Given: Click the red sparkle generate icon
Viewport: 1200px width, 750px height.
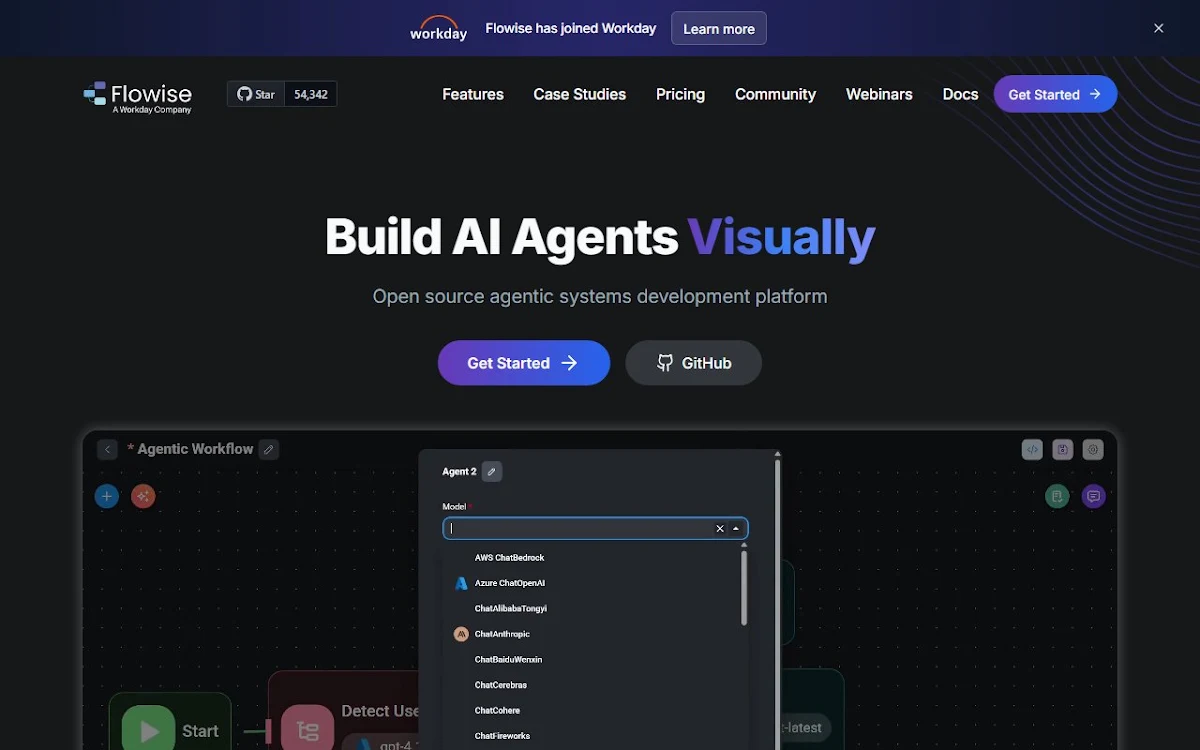Looking at the screenshot, I should pos(143,496).
